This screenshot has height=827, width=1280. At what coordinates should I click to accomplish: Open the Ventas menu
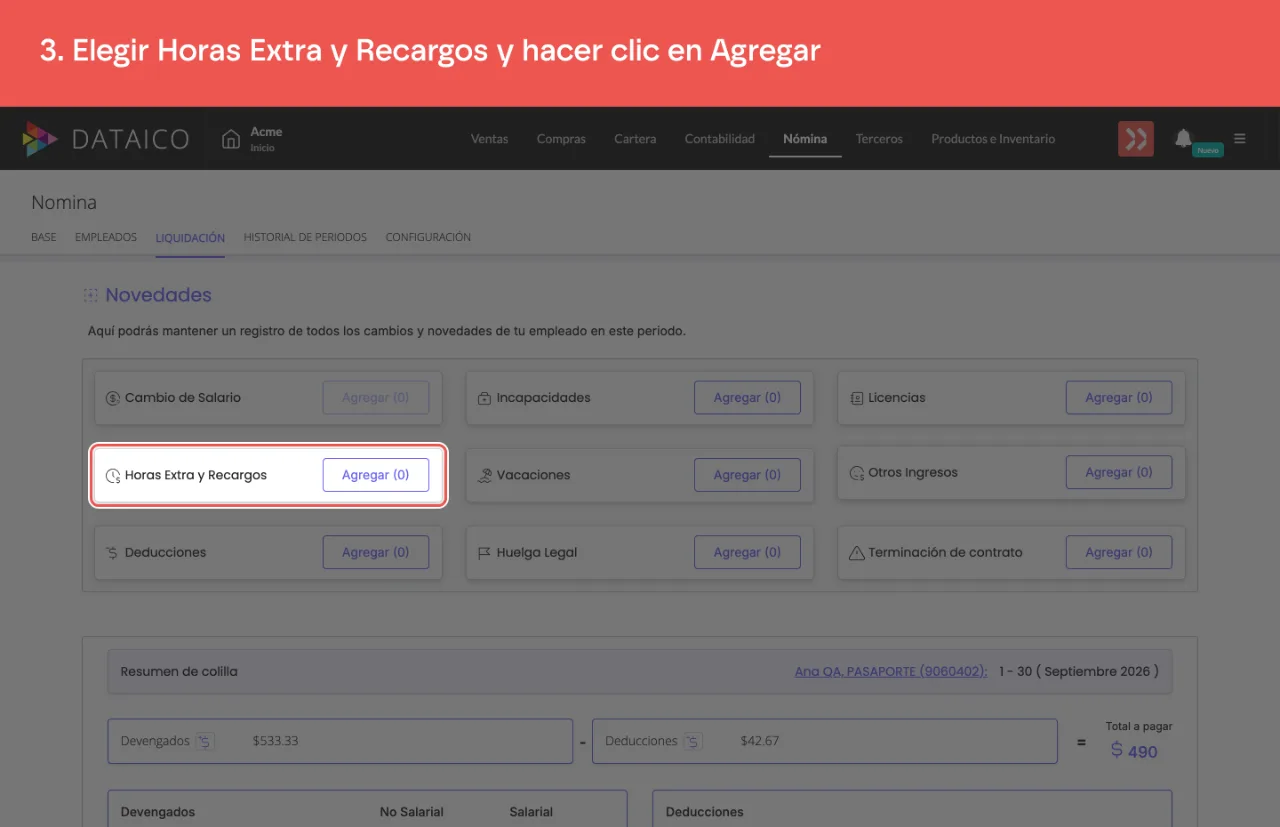pos(490,139)
